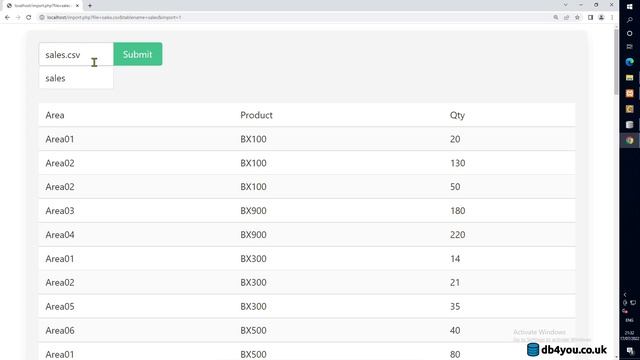Close the localhost import.php tab

(x=77, y=5)
